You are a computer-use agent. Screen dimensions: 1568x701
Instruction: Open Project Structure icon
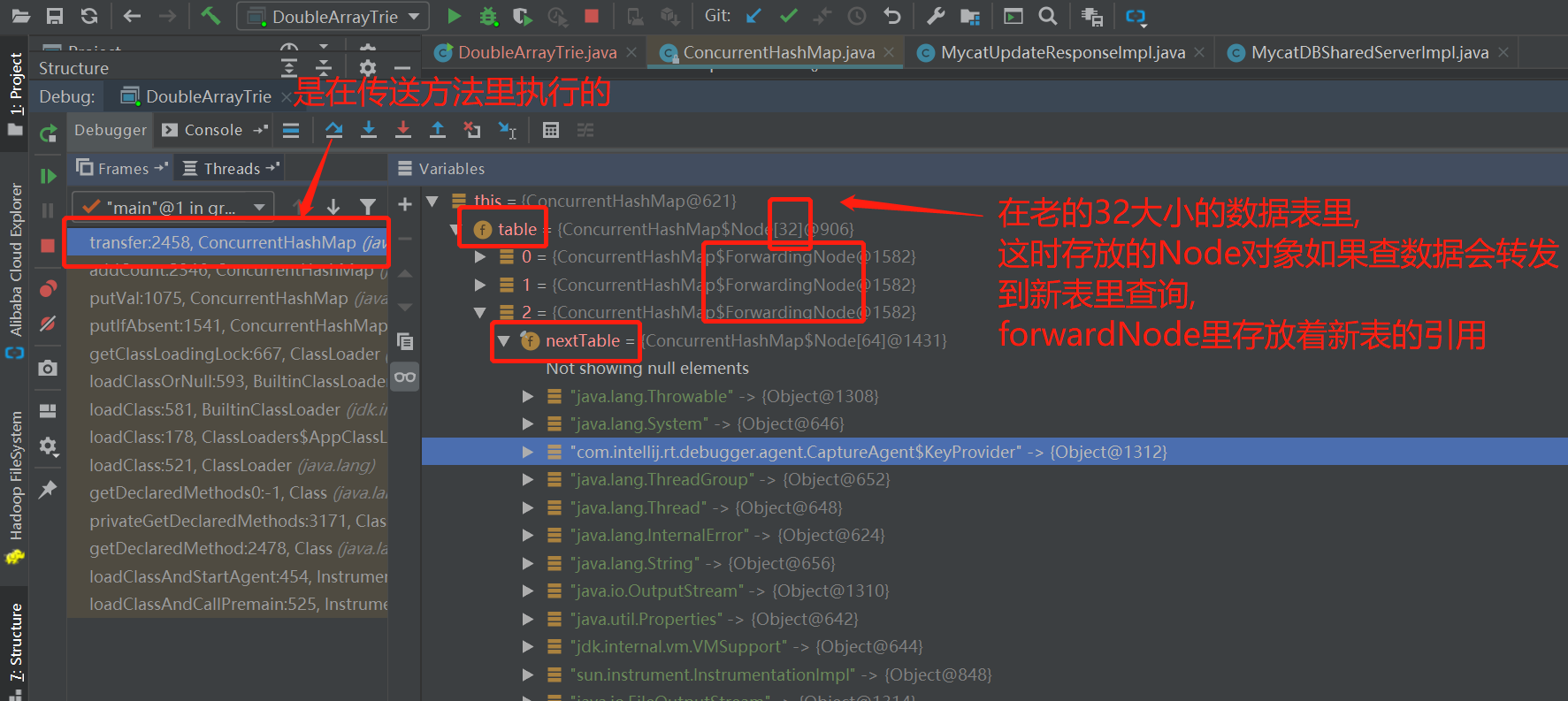[x=970, y=16]
